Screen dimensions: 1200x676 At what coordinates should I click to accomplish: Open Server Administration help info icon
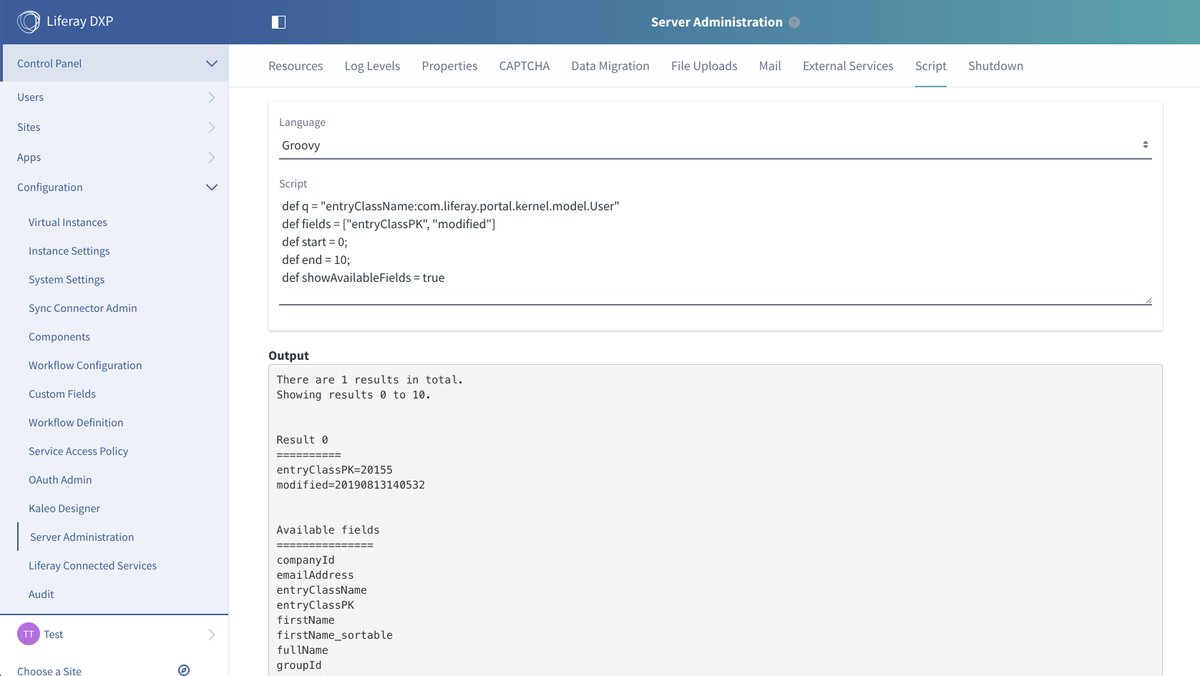[x=793, y=20]
